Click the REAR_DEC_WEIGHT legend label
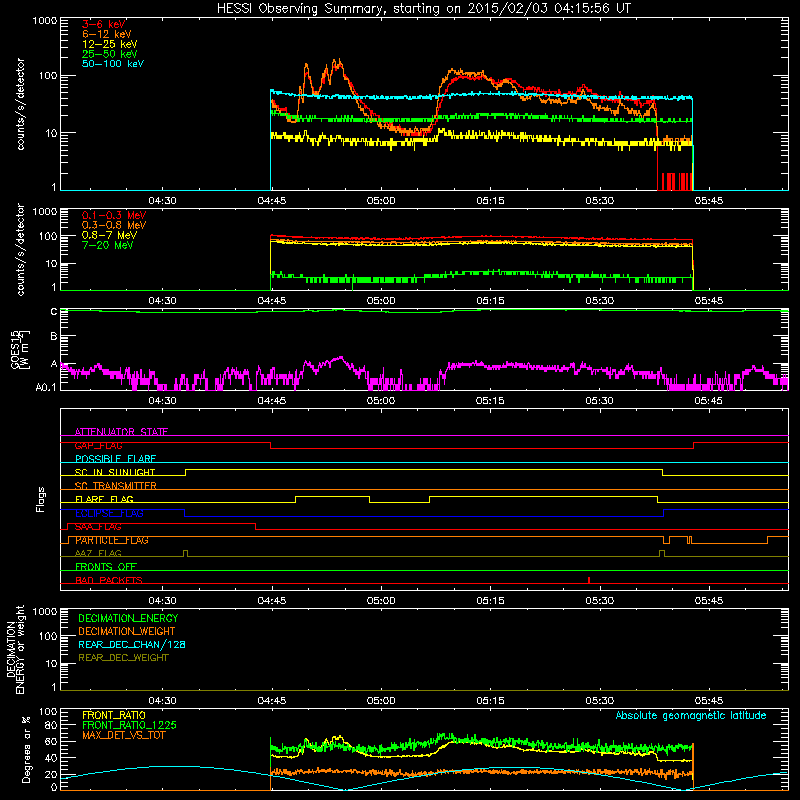This screenshot has width=800, height=800. [x=123, y=658]
